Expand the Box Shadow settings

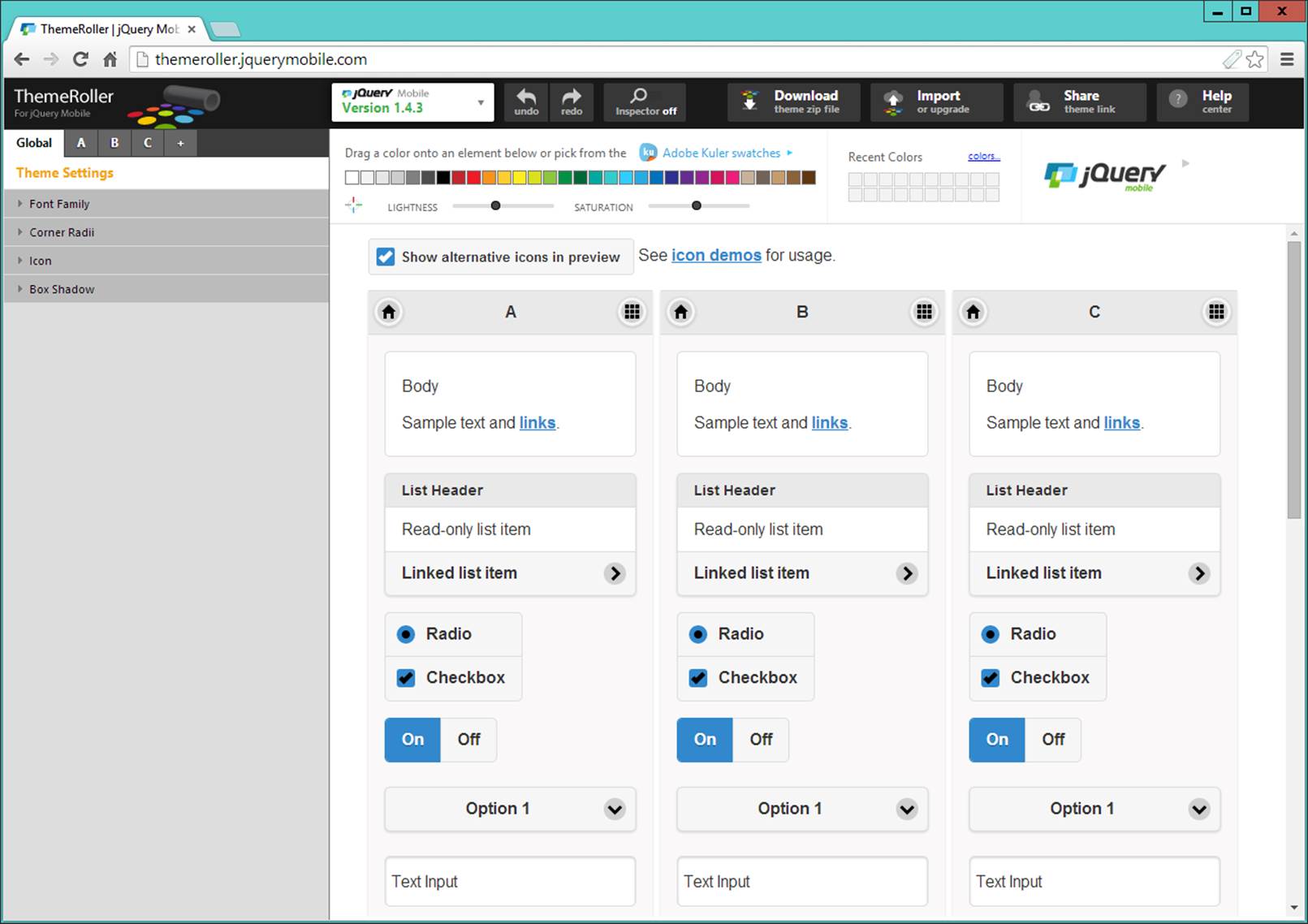point(166,289)
